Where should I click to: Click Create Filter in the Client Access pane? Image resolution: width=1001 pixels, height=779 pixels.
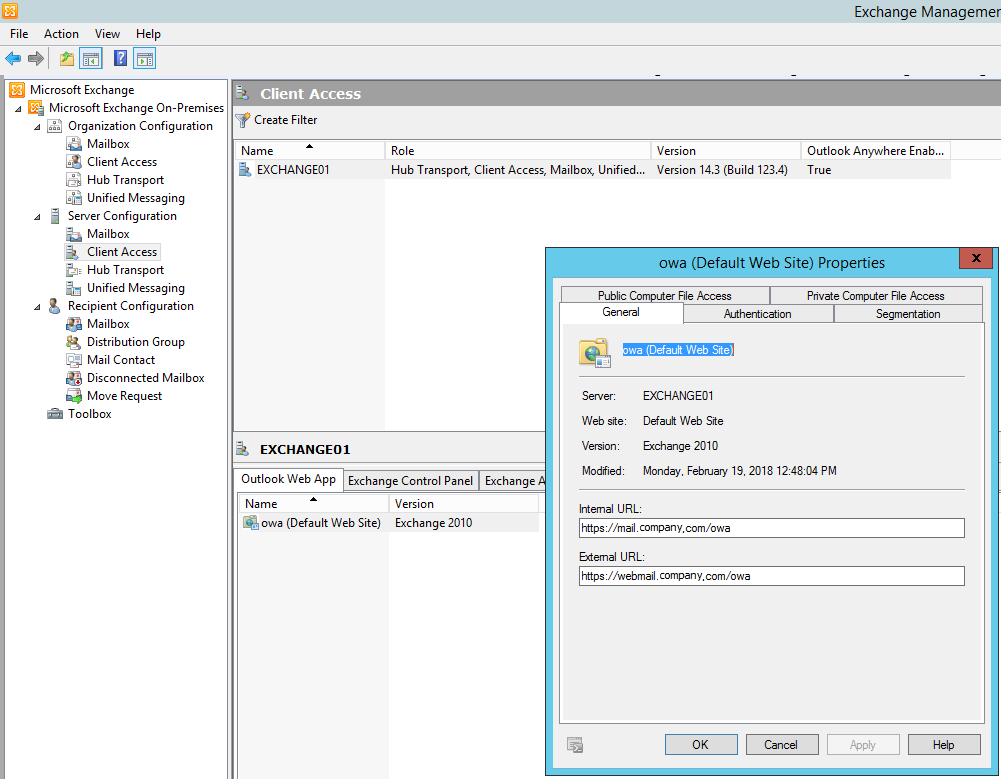pyautogui.click(x=276, y=119)
